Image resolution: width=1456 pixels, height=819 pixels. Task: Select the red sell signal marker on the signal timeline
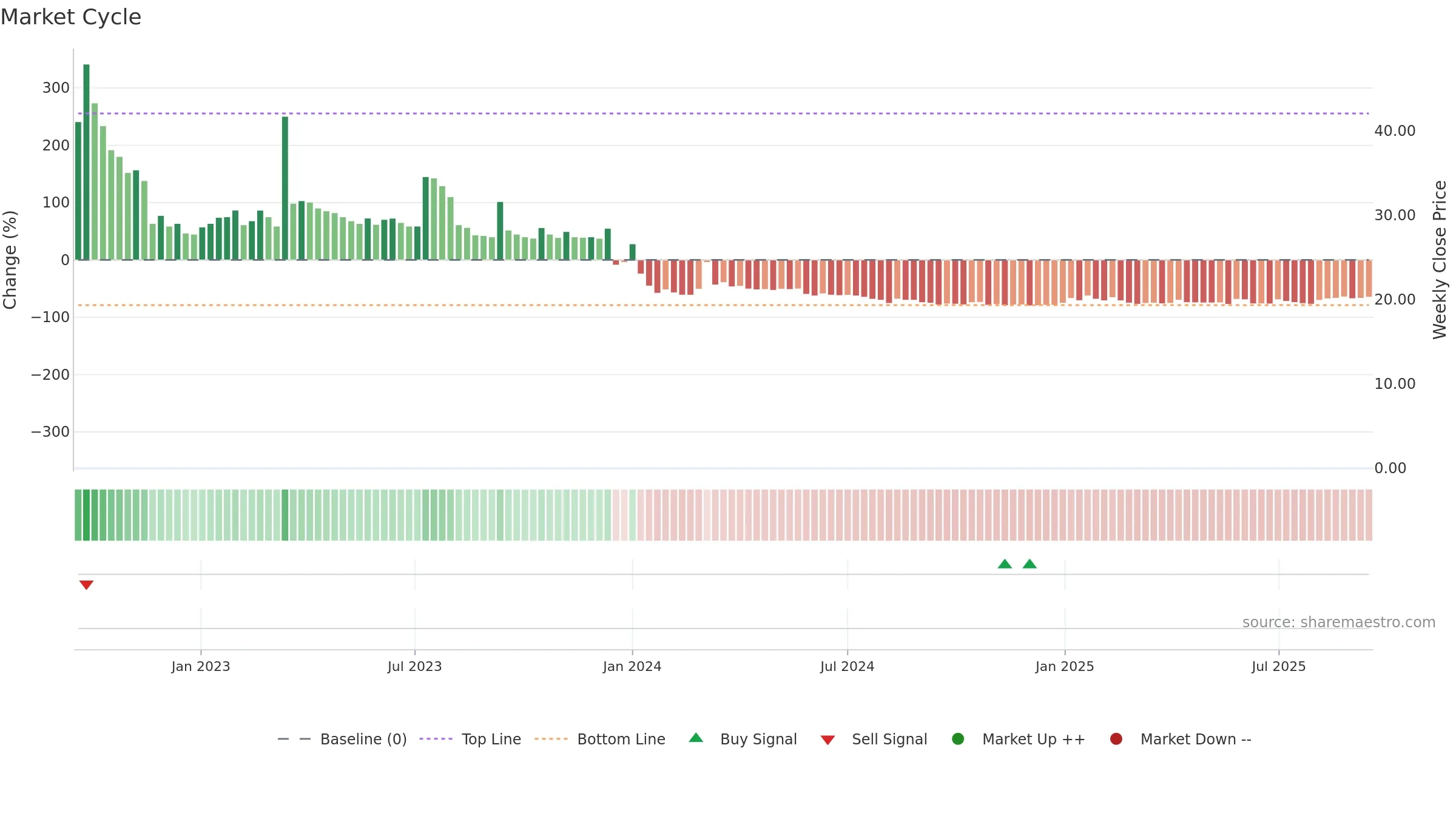[x=86, y=585]
